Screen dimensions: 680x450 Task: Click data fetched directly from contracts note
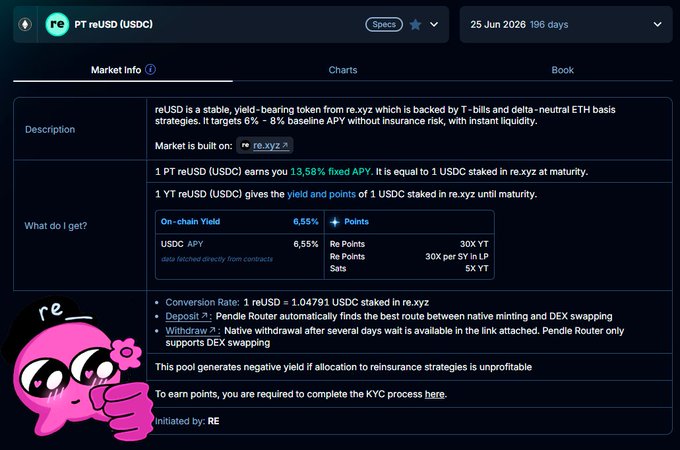coord(217,259)
